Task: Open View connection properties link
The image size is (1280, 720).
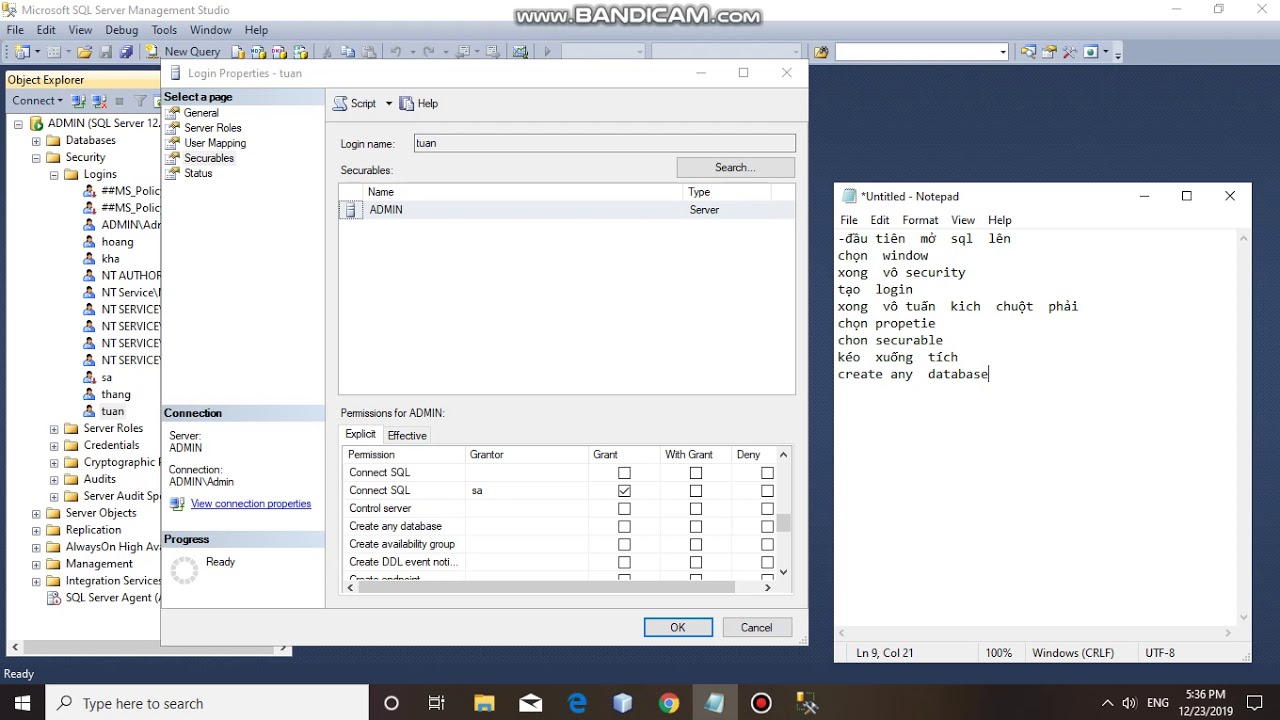Action: 251,504
